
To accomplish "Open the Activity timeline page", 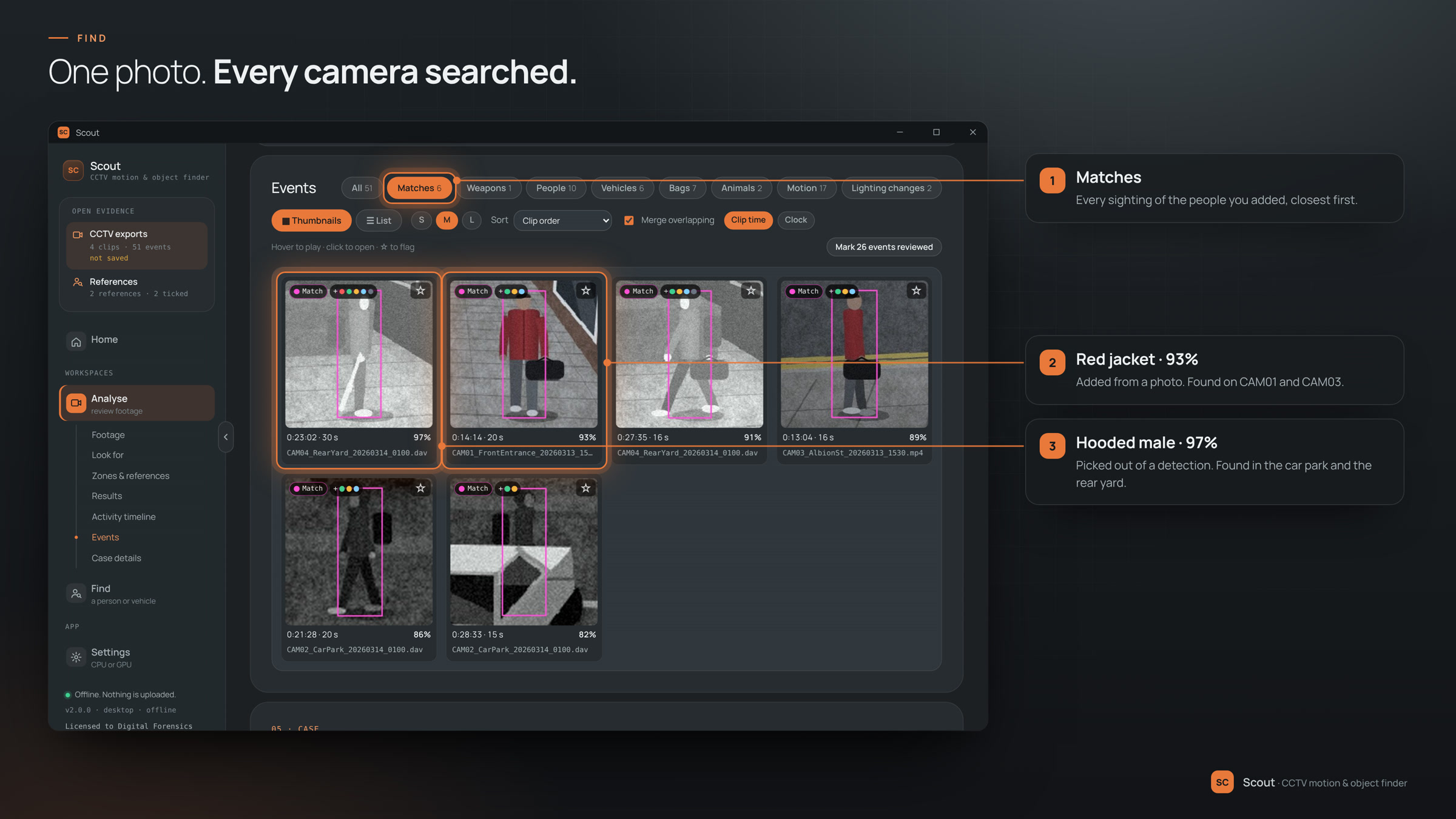I will pos(124,517).
